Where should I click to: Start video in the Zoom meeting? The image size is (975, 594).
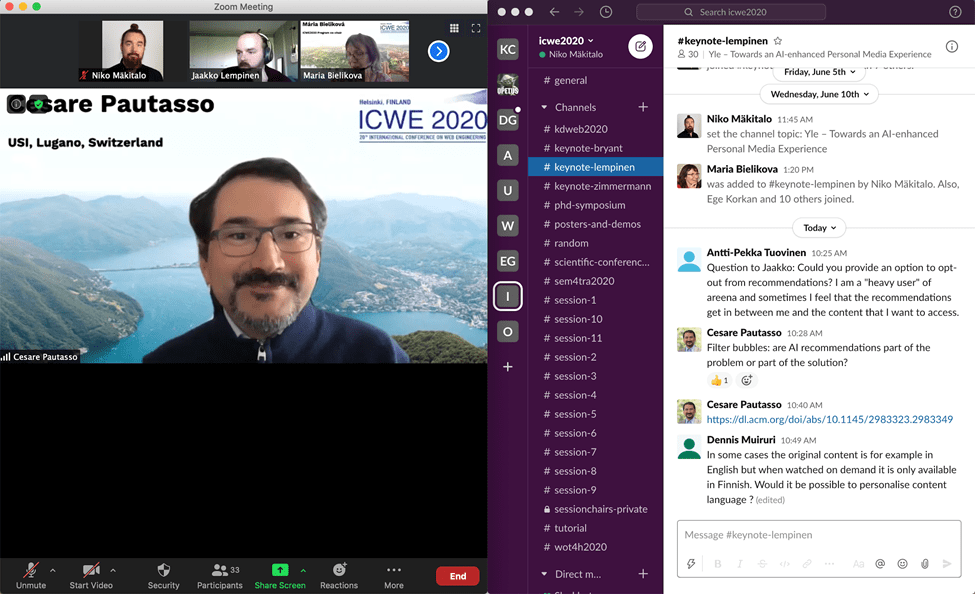(x=92, y=576)
